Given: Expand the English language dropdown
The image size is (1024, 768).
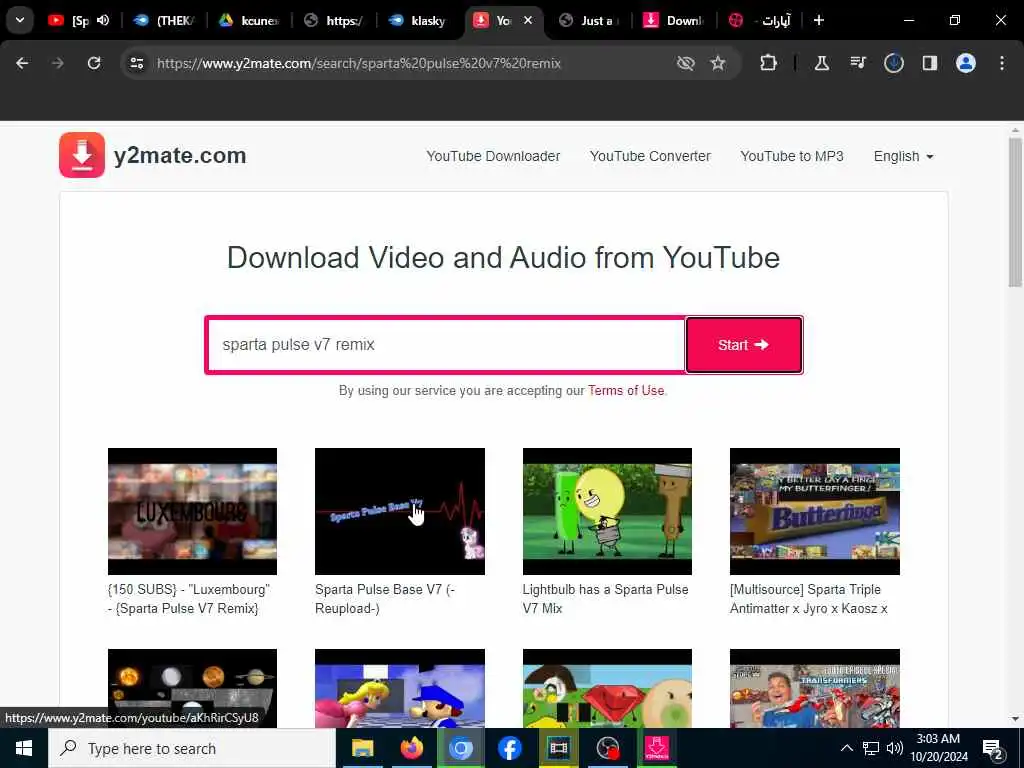Looking at the screenshot, I should [903, 156].
